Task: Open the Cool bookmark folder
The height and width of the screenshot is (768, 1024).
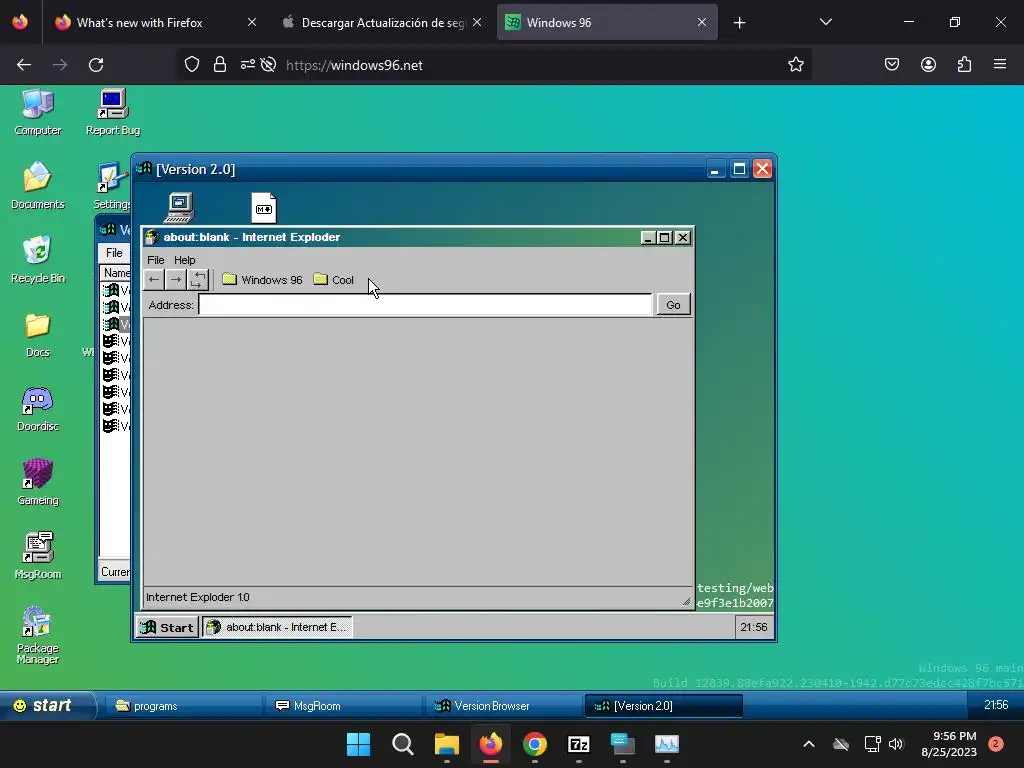Action: point(334,280)
